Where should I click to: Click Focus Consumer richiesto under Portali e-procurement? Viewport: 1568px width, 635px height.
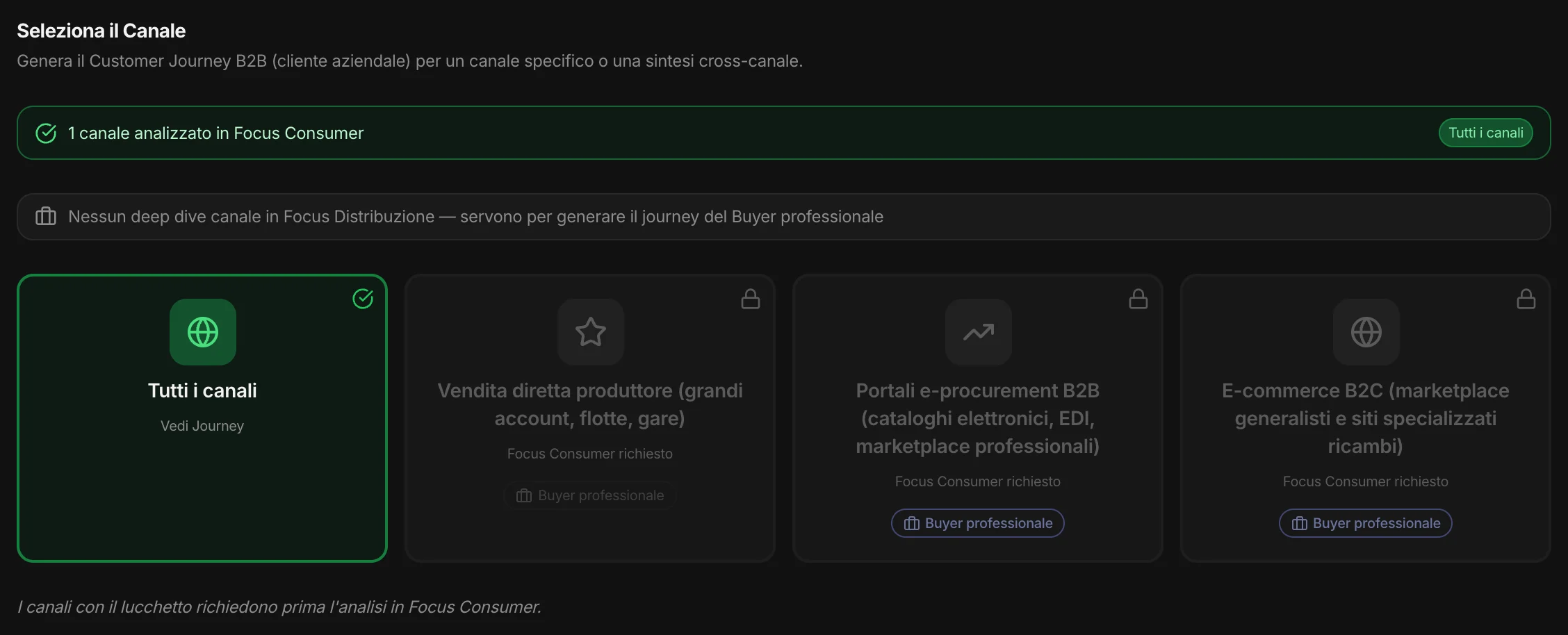click(978, 481)
